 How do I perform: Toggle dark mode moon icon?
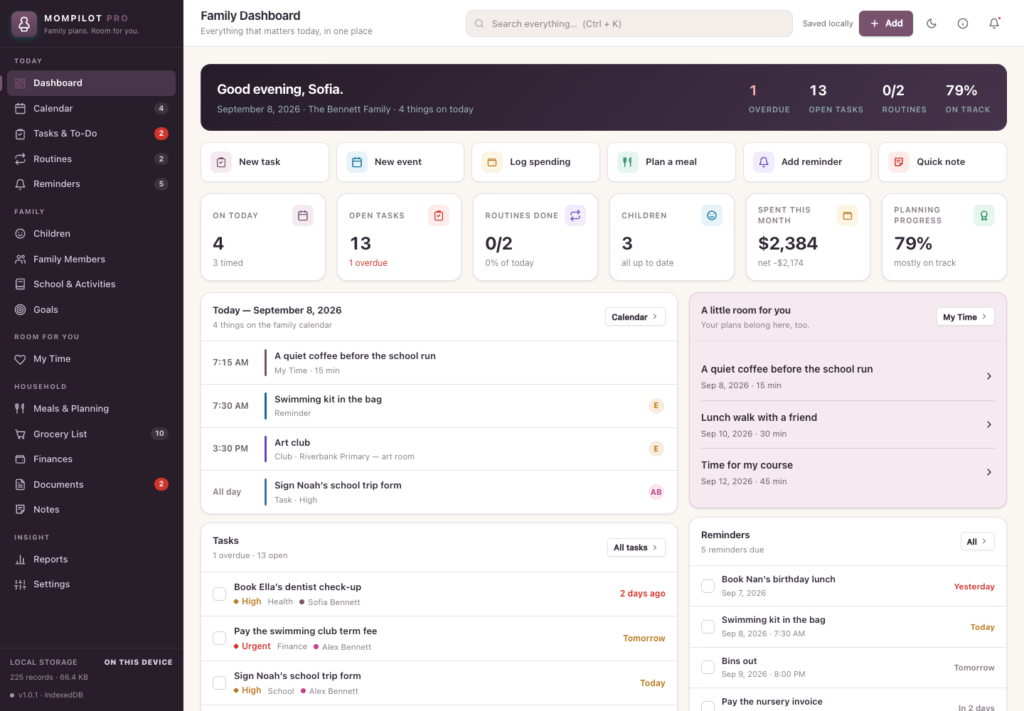(x=931, y=24)
